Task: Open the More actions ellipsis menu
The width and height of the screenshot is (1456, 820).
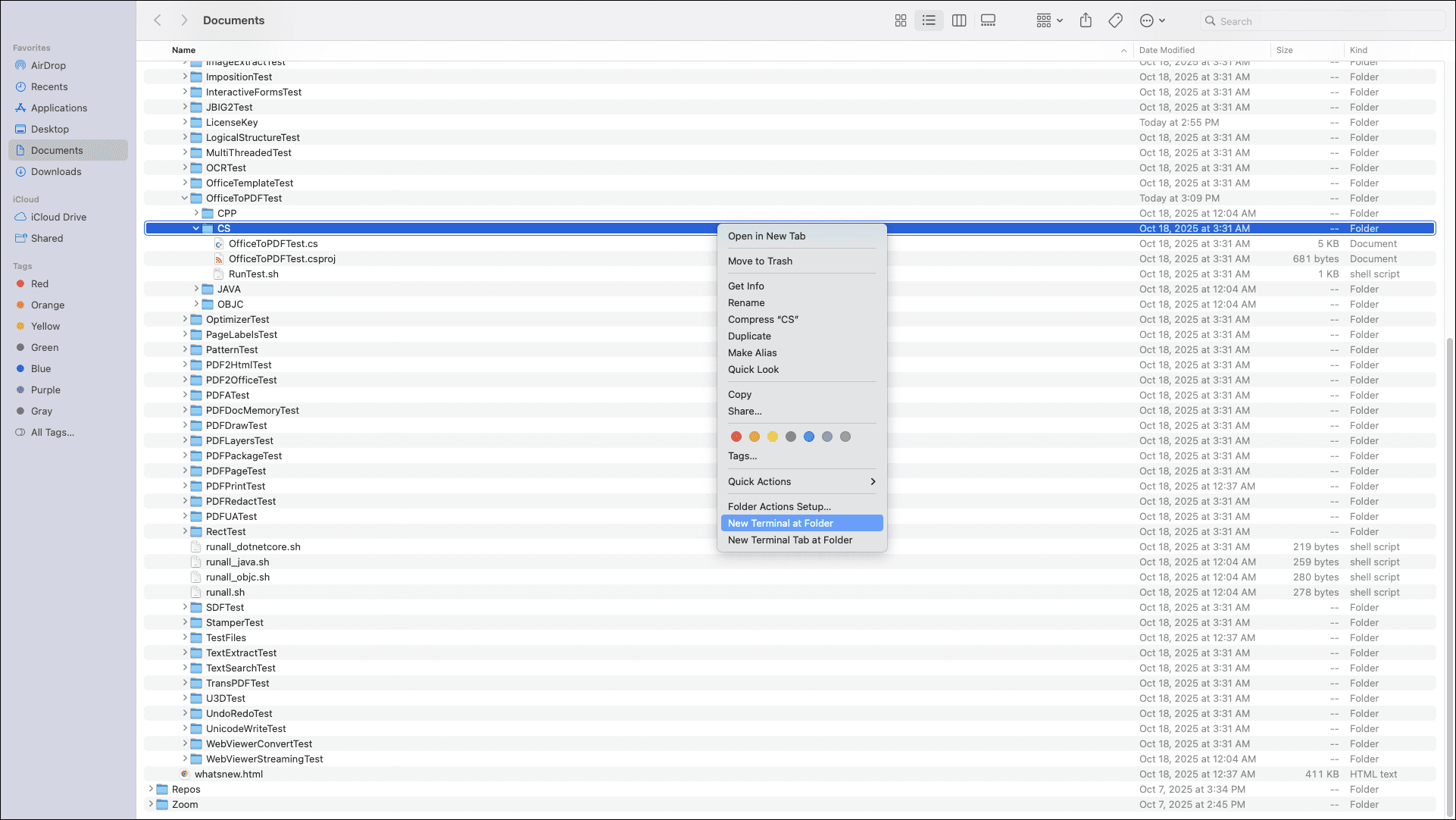Action: click(x=1151, y=20)
